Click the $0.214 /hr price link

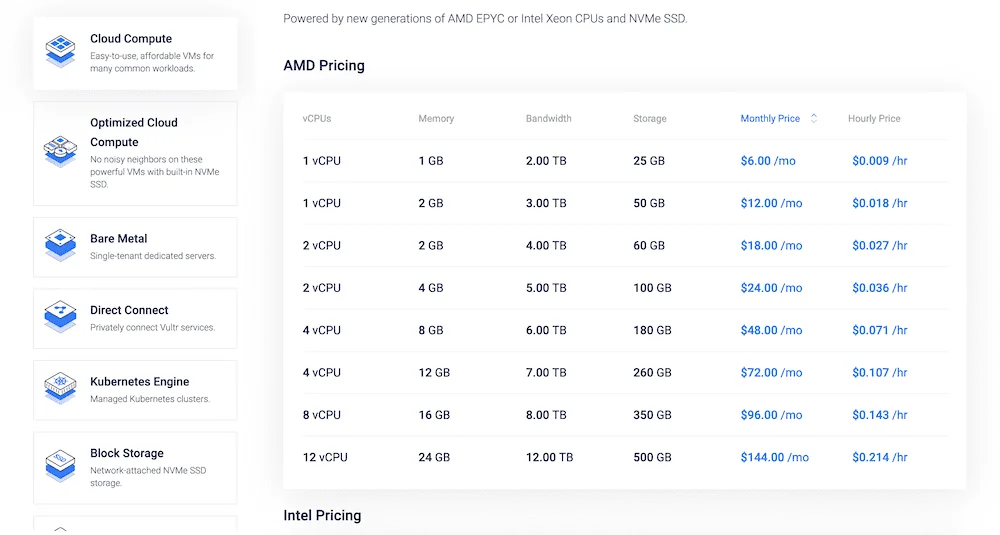click(x=879, y=457)
